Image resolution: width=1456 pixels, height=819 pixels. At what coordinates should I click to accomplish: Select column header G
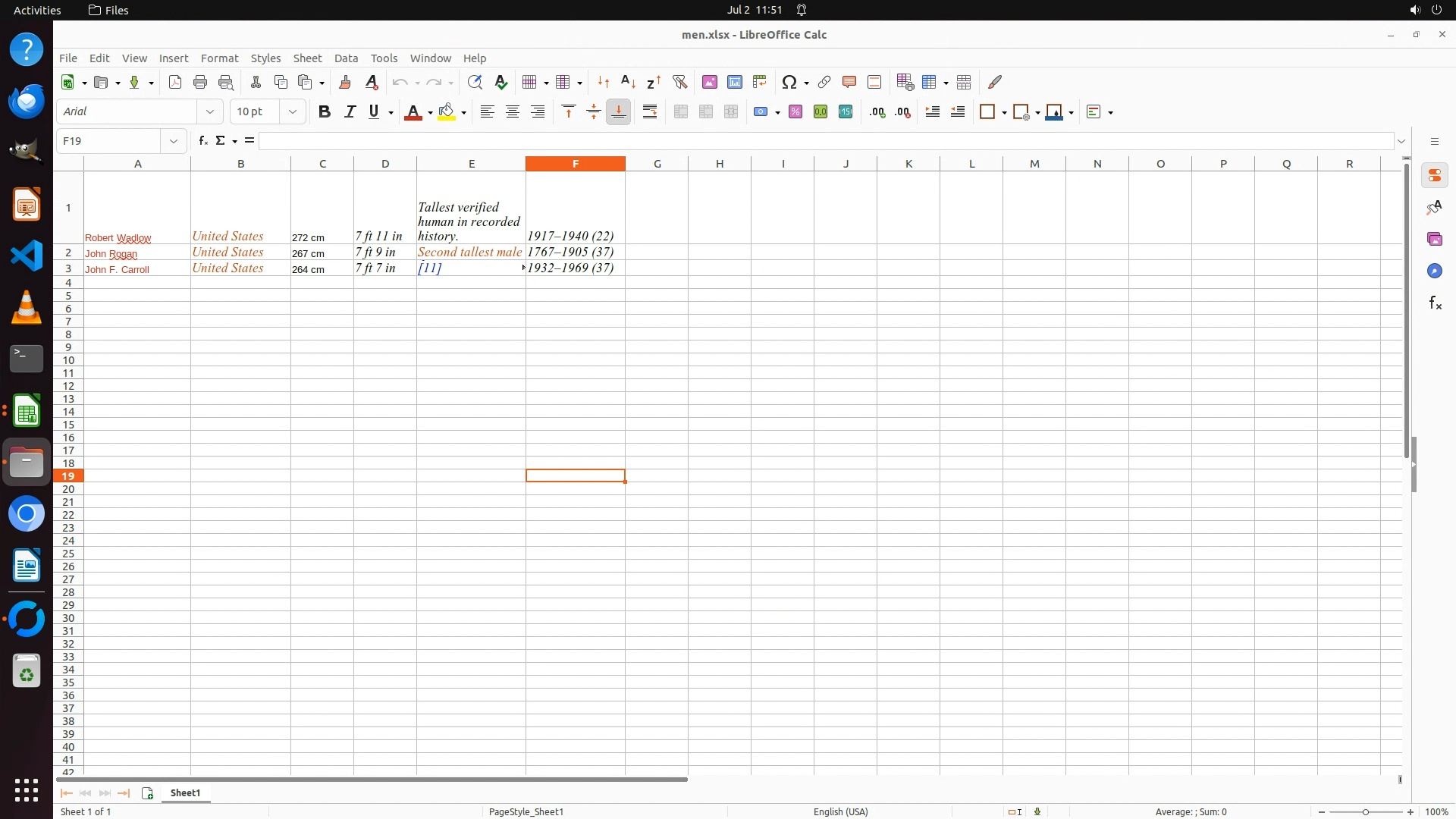tap(657, 163)
